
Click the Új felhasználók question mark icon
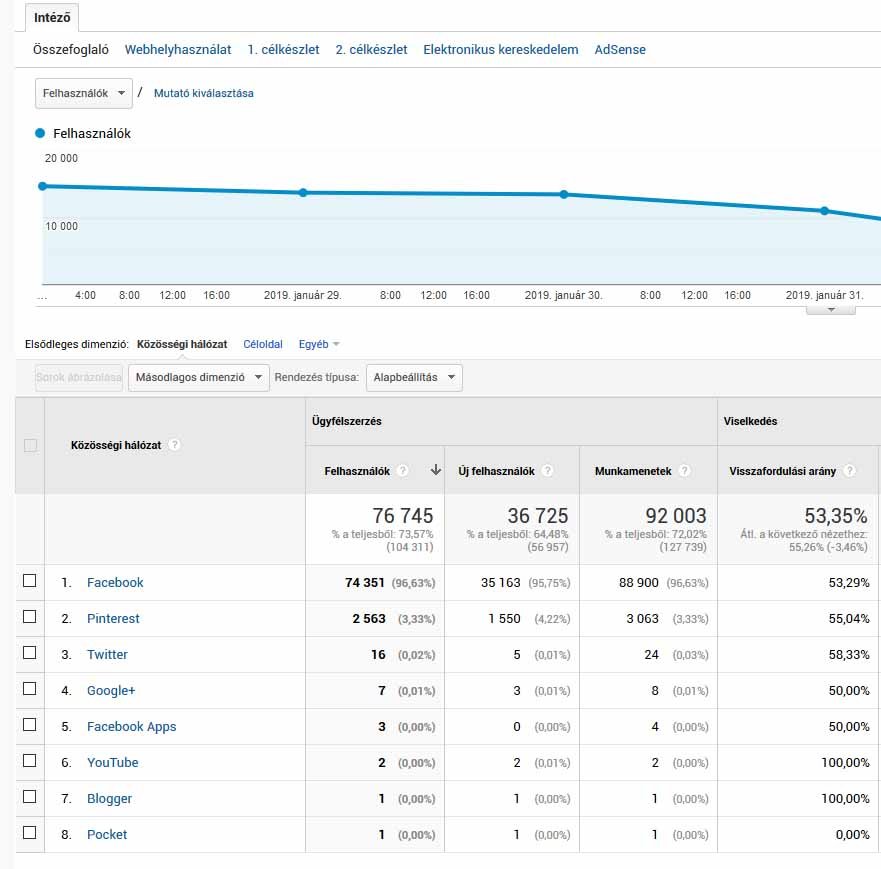547,470
